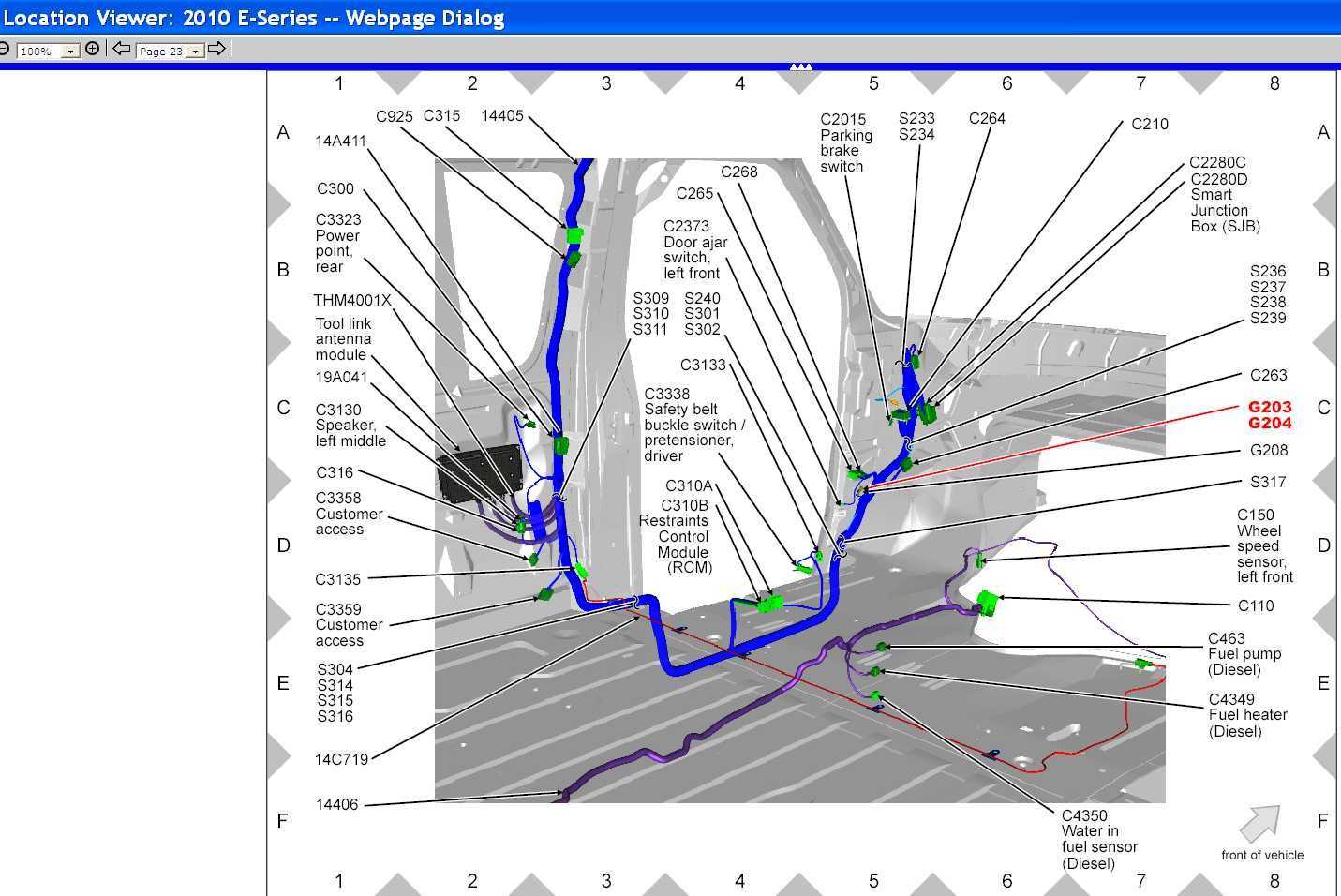Click the C110 green connector in diagram
Image resolution: width=1341 pixels, height=896 pixels.
pyautogui.click(x=986, y=601)
